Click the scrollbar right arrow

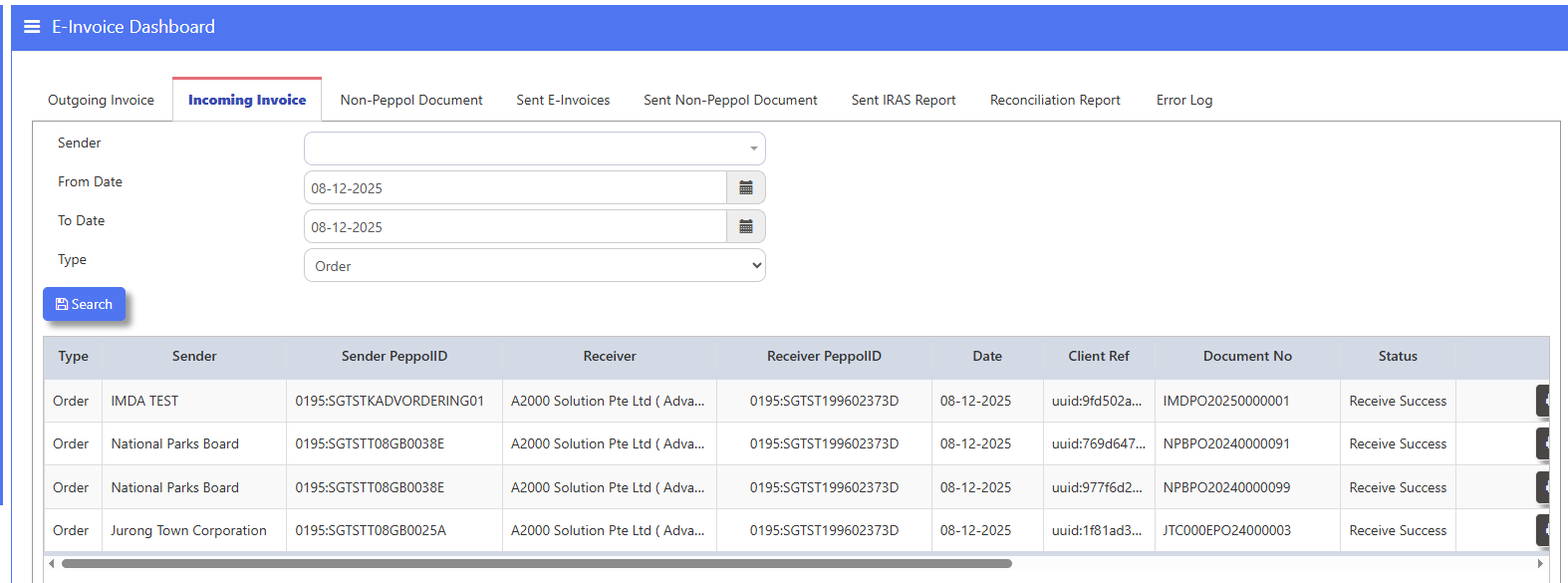coord(1541,563)
